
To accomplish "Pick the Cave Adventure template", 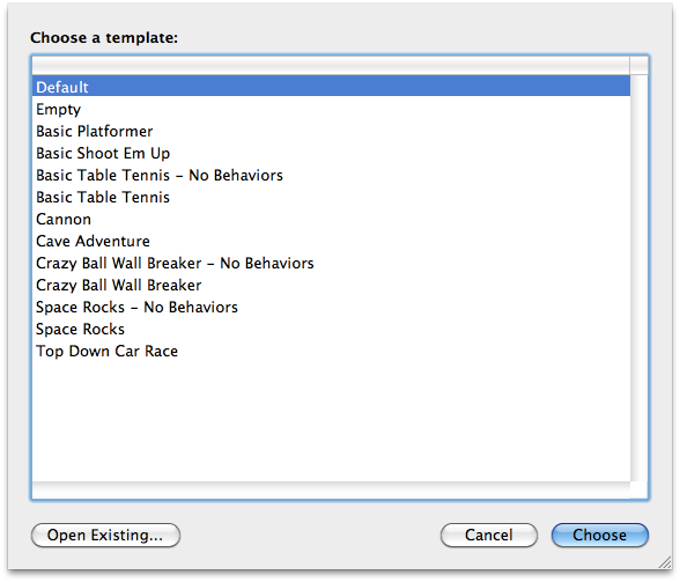I will click(93, 242).
